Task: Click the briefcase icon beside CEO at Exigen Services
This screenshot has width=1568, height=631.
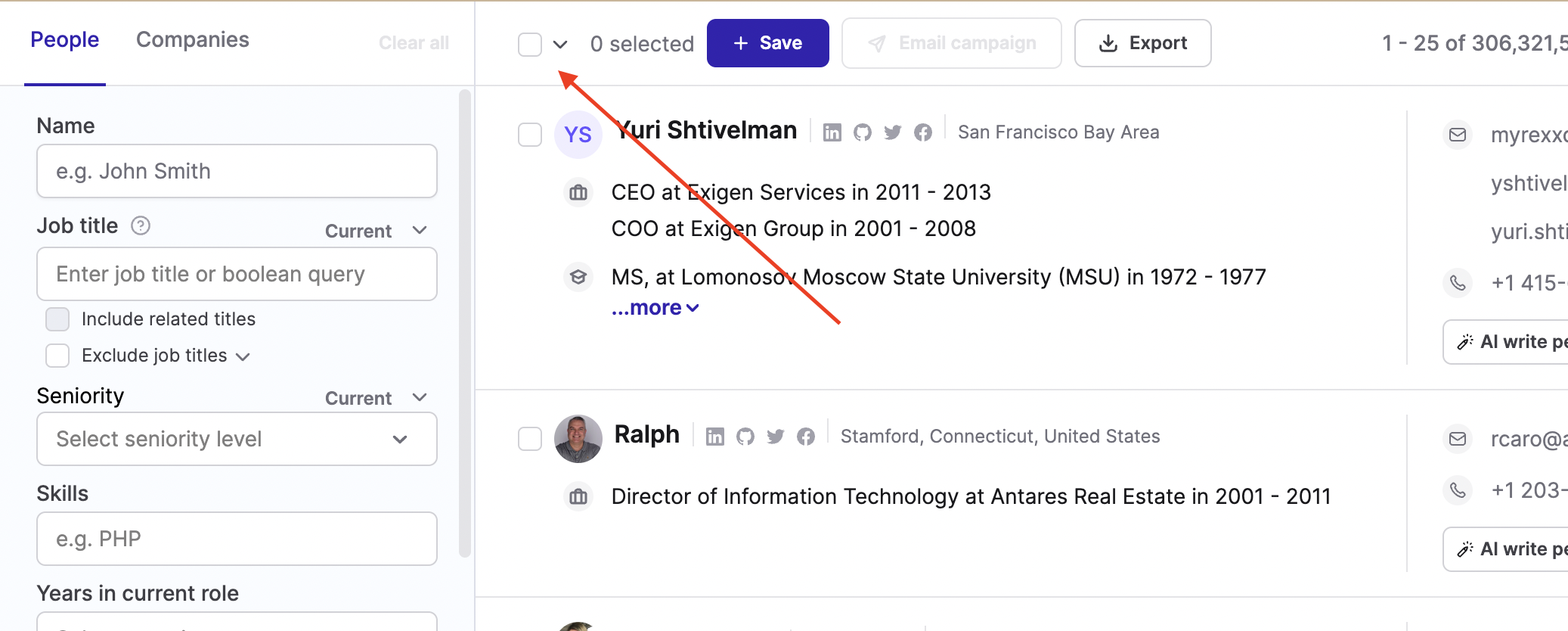Action: tap(578, 192)
